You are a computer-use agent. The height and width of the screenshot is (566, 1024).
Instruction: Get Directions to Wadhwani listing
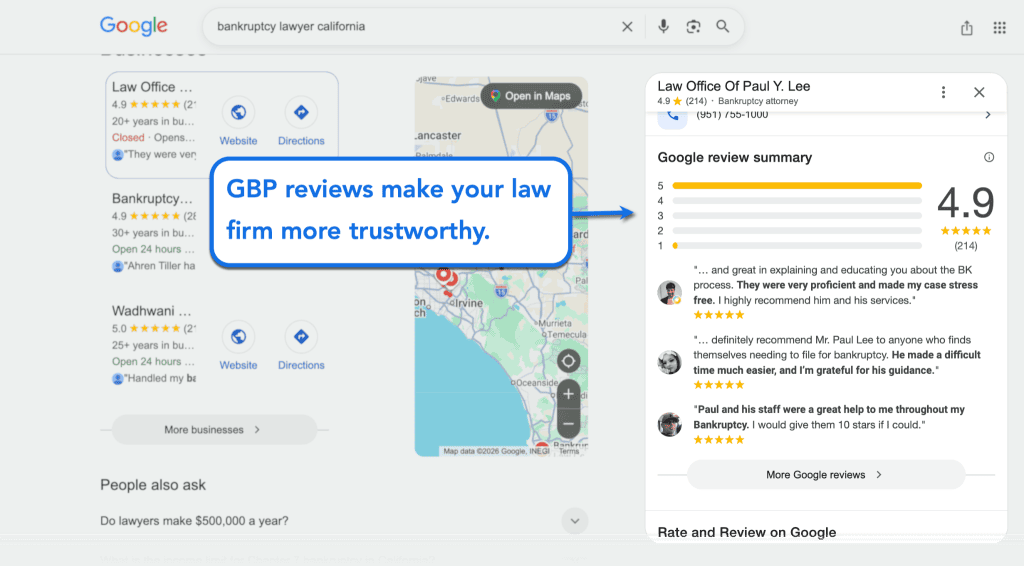301,346
